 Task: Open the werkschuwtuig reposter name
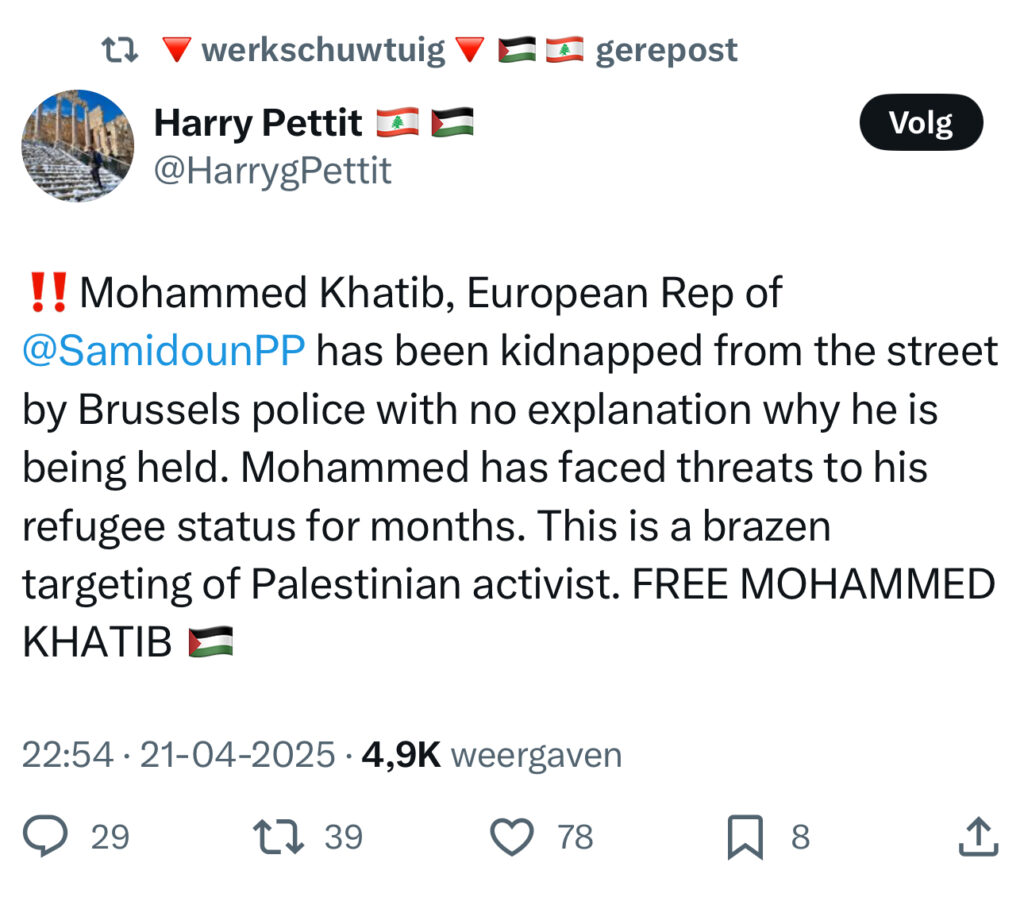pyautogui.click(x=322, y=50)
